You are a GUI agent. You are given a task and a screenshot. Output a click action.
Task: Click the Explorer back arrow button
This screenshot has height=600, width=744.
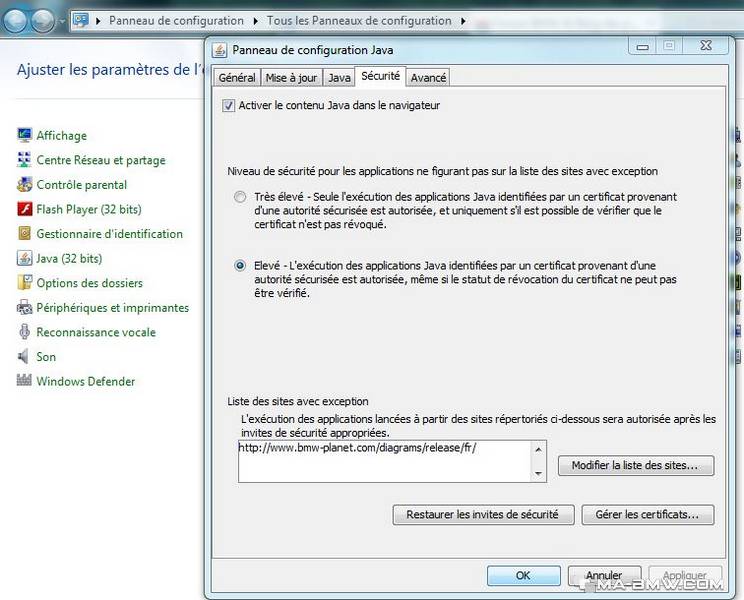pyautogui.click(x=14, y=21)
